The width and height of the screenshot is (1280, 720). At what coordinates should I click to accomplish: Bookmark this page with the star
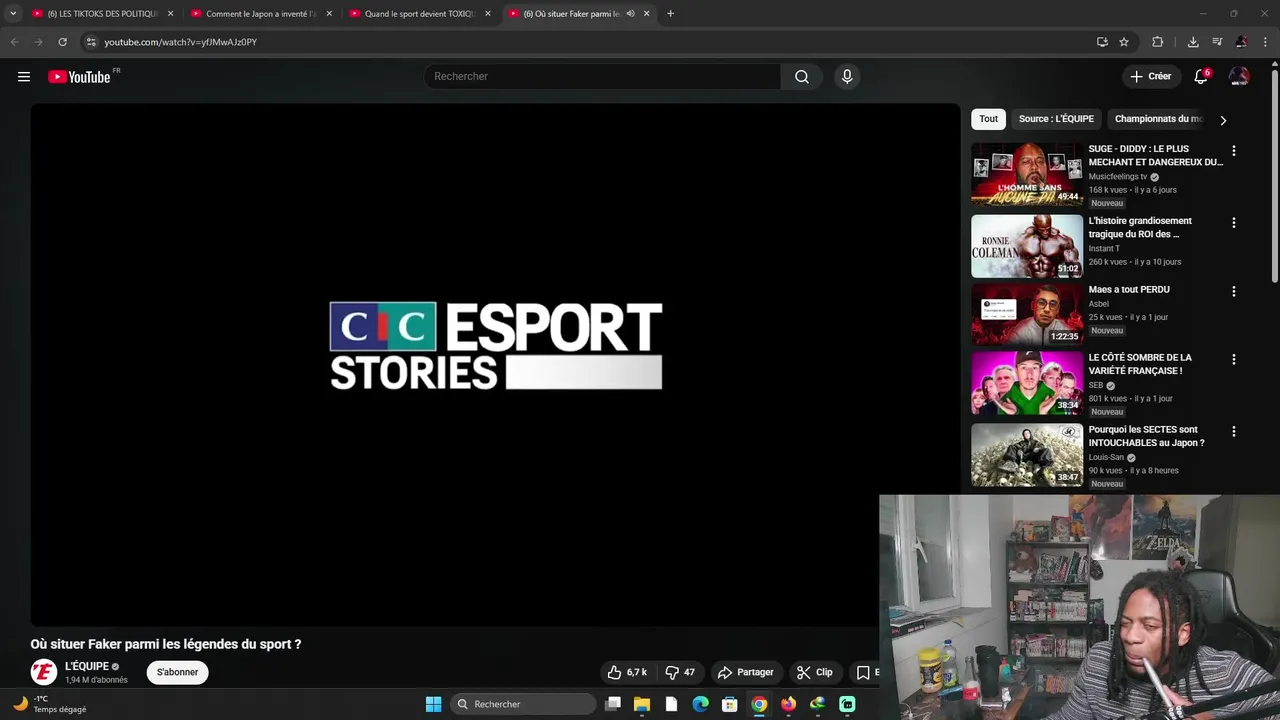coord(1124,42)
